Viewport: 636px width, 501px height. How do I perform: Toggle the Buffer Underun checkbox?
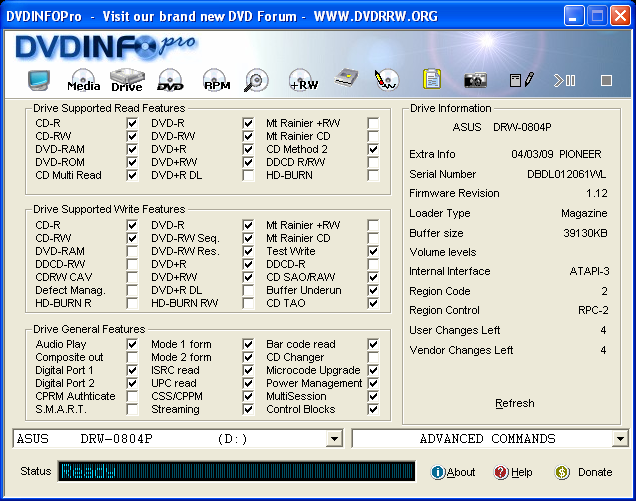click(x=373, y=290)
